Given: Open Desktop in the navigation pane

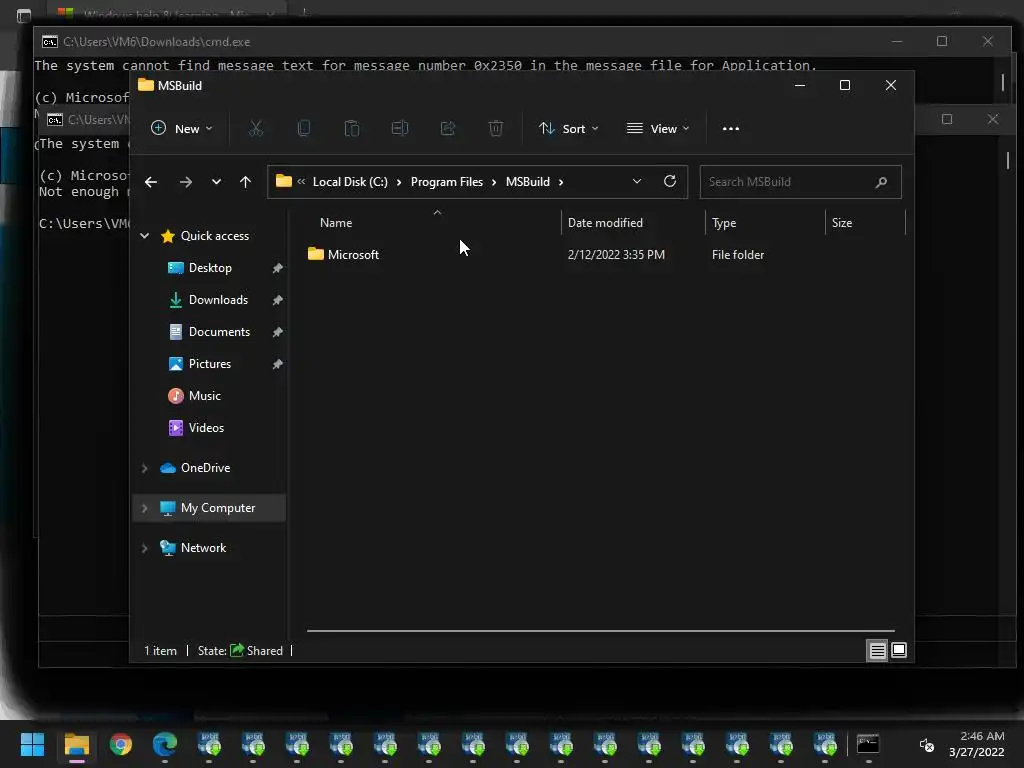Looking at the screenshot, I should click(x=210, y=268).
